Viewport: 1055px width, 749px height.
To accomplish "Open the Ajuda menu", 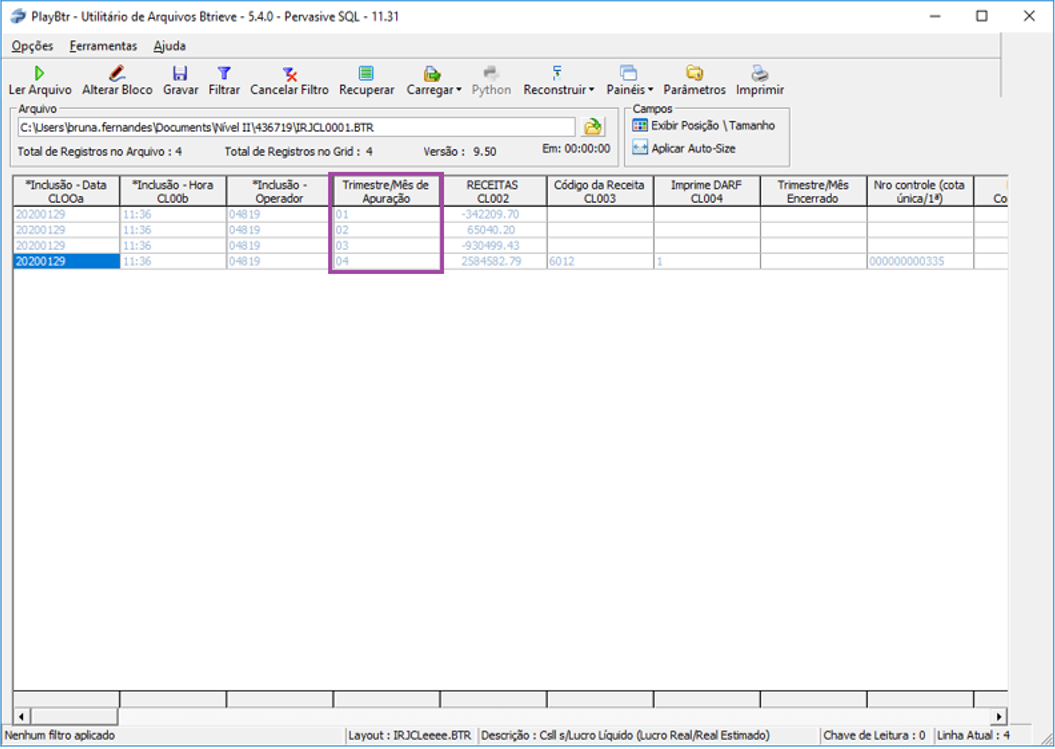I will tap(169, 46).
